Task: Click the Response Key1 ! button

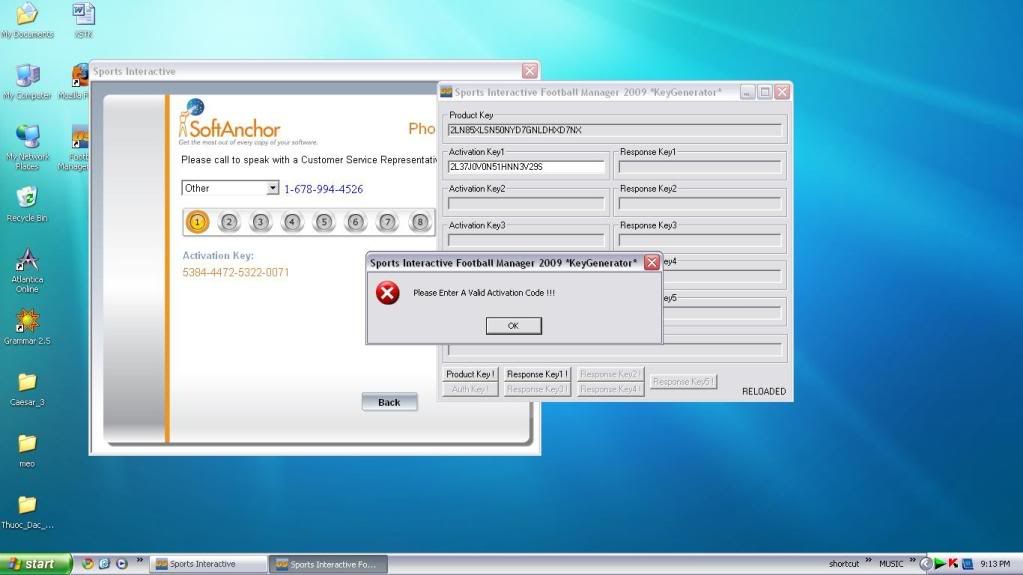Action: tap(537, 374)
